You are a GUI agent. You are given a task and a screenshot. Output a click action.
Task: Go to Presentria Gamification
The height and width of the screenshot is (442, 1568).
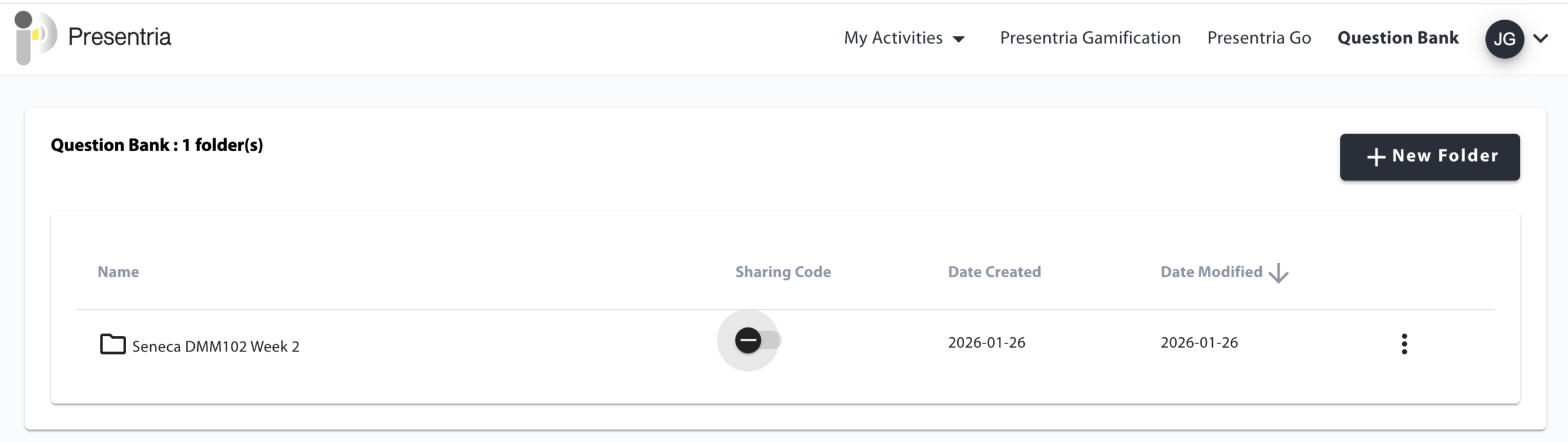[x=1090, y=38]
